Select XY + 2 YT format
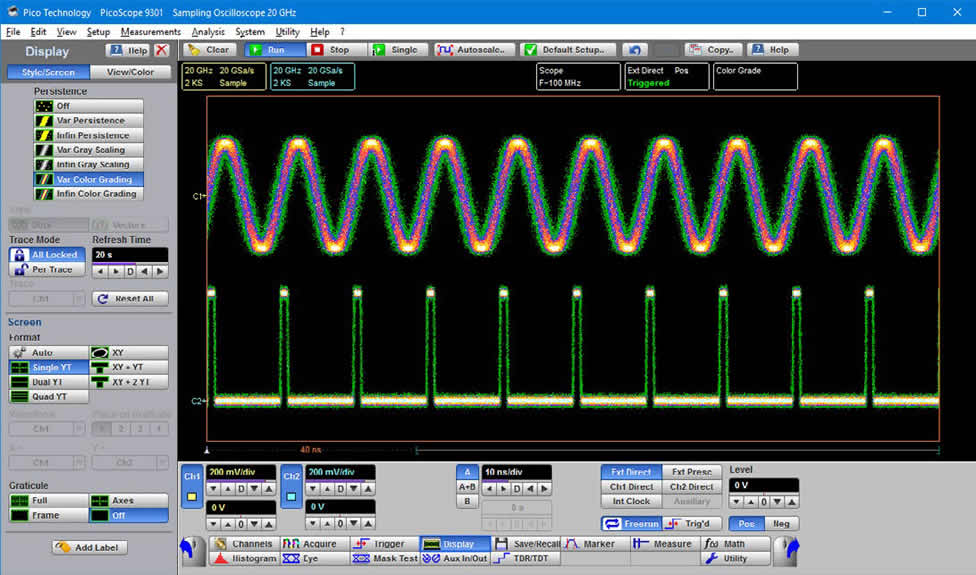This screenshot has height=575, width=976. click(129, 381)
